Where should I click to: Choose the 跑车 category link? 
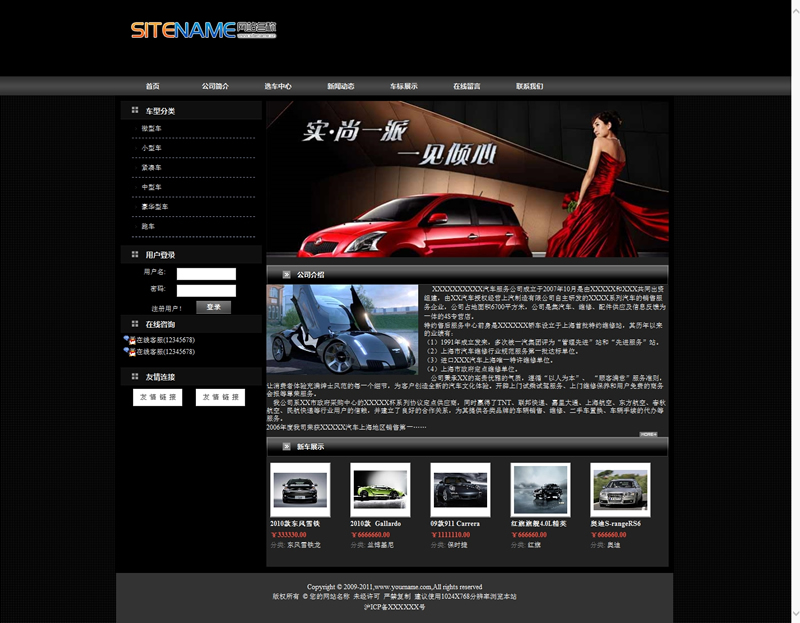click(x=149, y=227)
